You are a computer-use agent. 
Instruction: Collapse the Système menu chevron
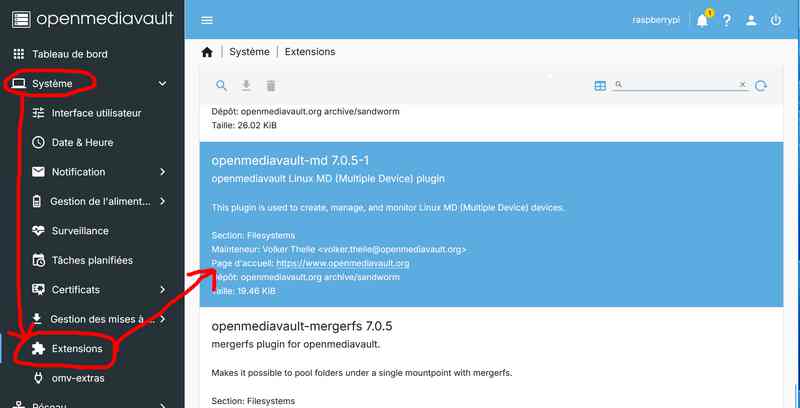click(x=162, y=84)
